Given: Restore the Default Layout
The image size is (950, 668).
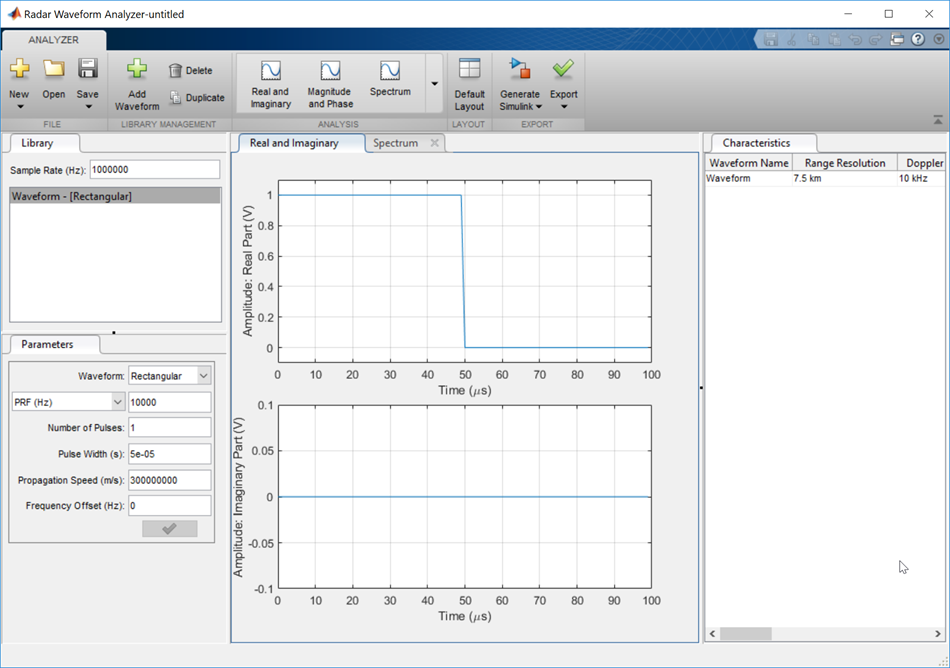Looking at the screenshot, I should point(469,82).
